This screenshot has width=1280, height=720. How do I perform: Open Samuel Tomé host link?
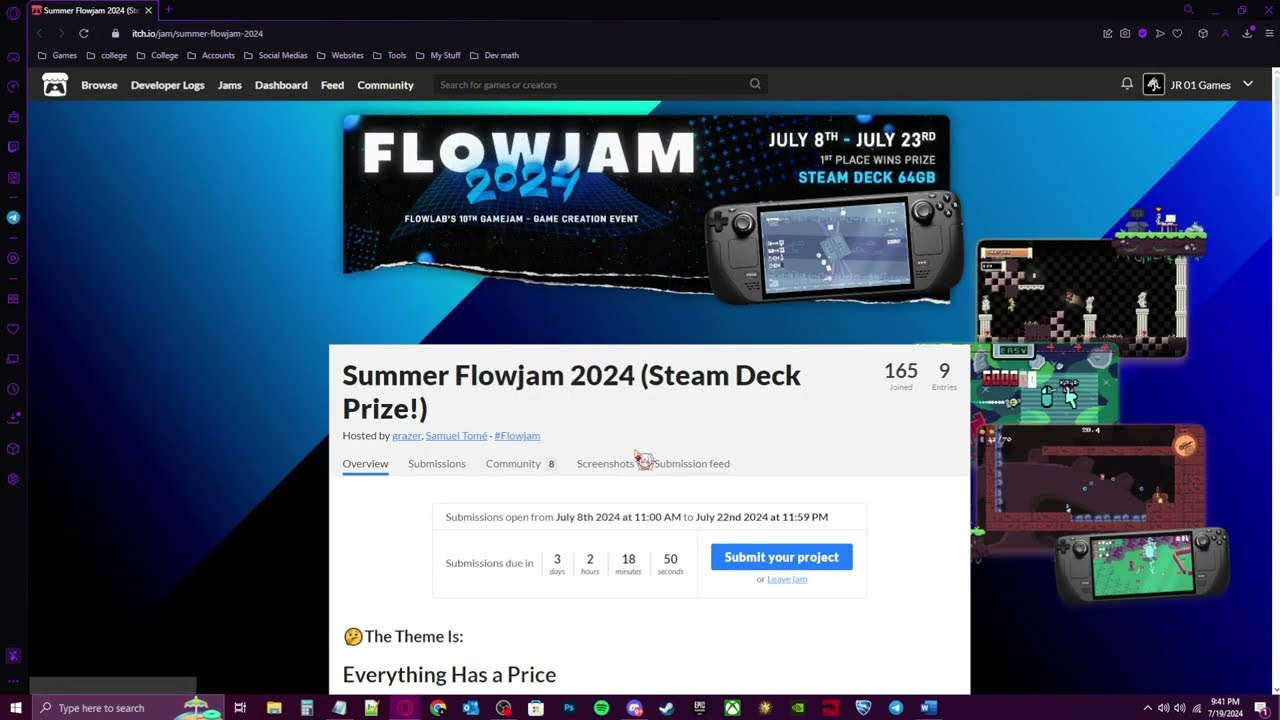[456, 436]
